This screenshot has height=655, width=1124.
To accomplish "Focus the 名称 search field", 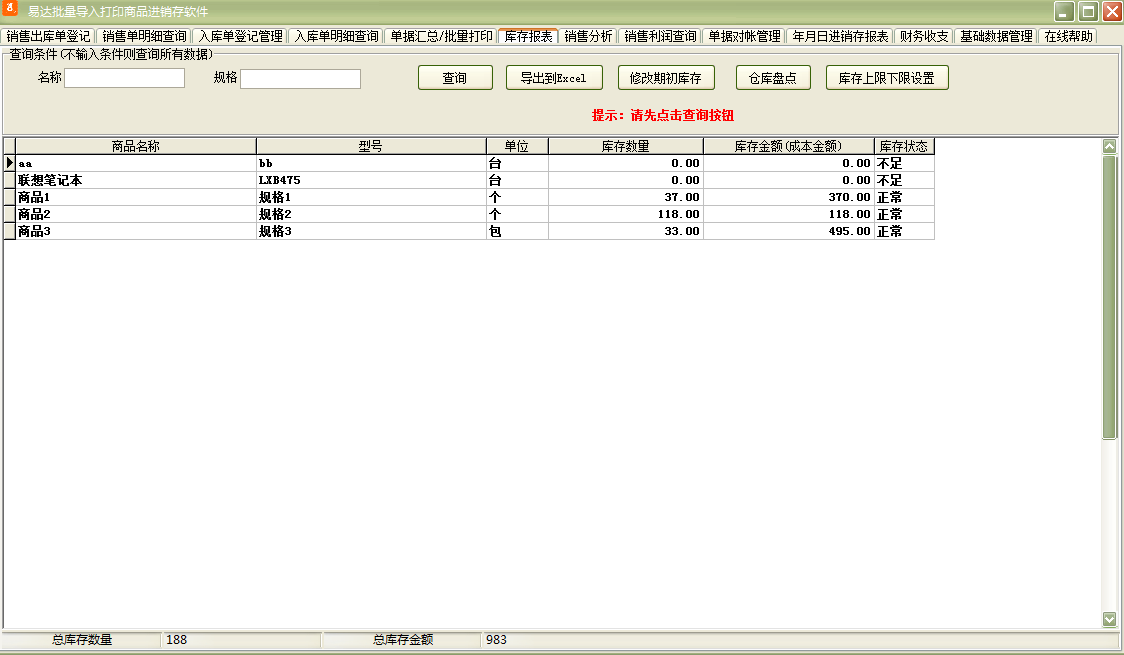I will click(x=125, y=78).
